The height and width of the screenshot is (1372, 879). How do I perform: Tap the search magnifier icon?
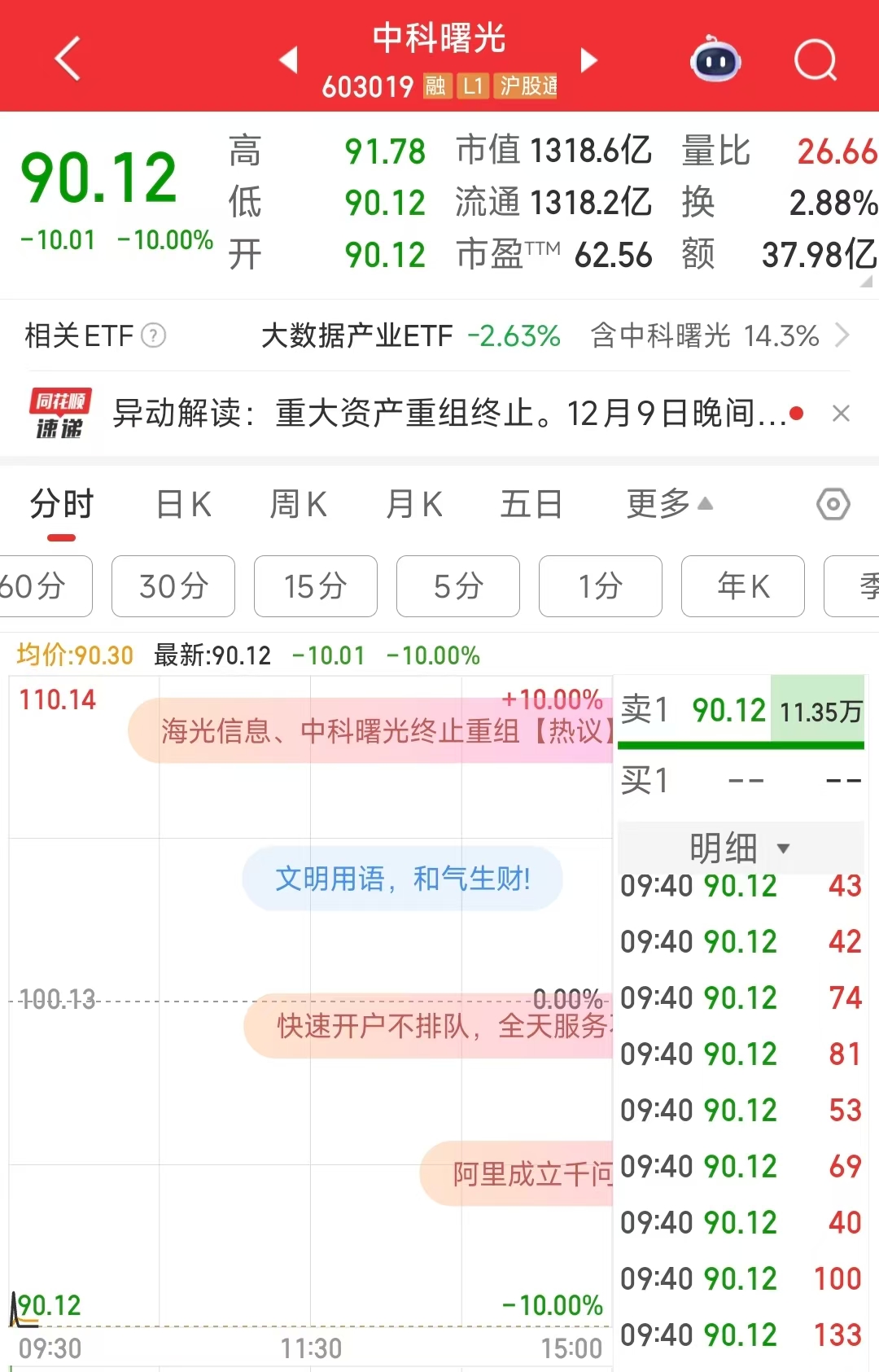(815, 59)
